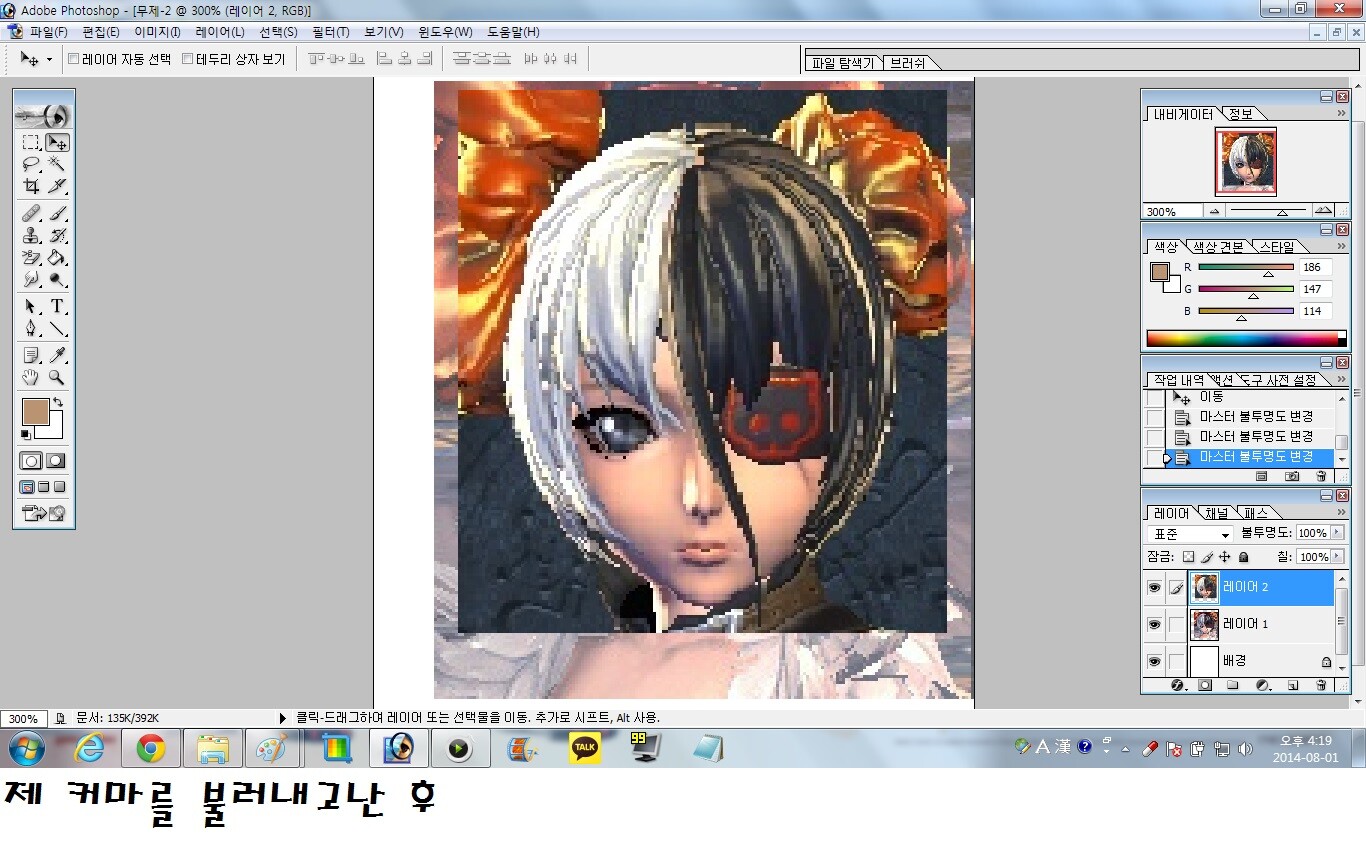Select the Lasso tool

[x=31, y=164]
